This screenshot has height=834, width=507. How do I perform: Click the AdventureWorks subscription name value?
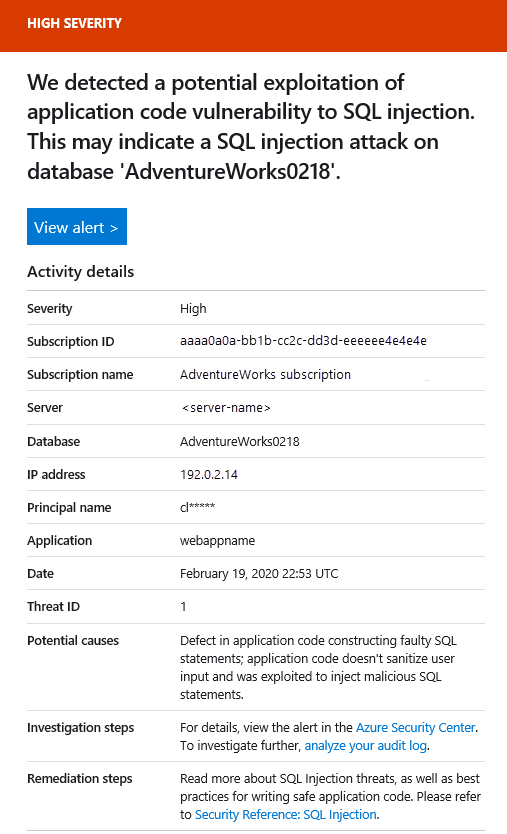pyautogui.click(x=265, y=374)
